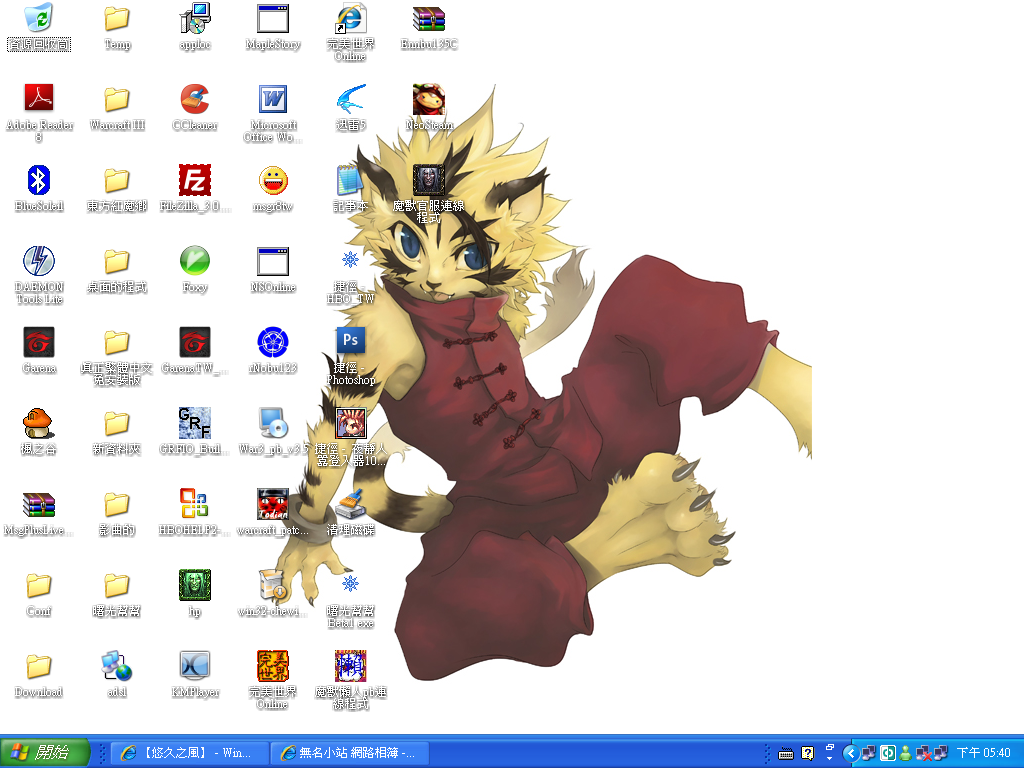Open the language bar options dropdown arrow
Viewport: 1024px width, 768px height.
(830, 758)
